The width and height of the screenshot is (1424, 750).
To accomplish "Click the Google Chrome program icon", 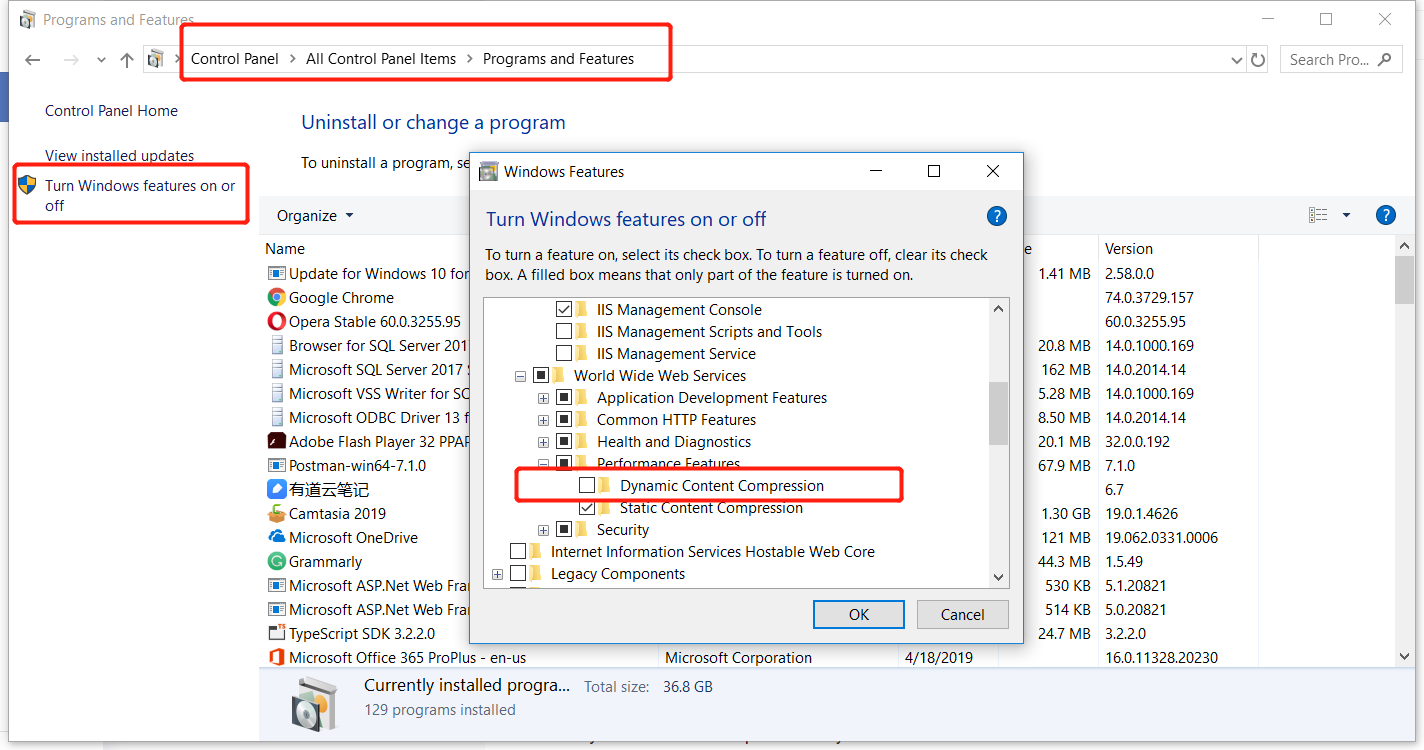I will point(277,298).
